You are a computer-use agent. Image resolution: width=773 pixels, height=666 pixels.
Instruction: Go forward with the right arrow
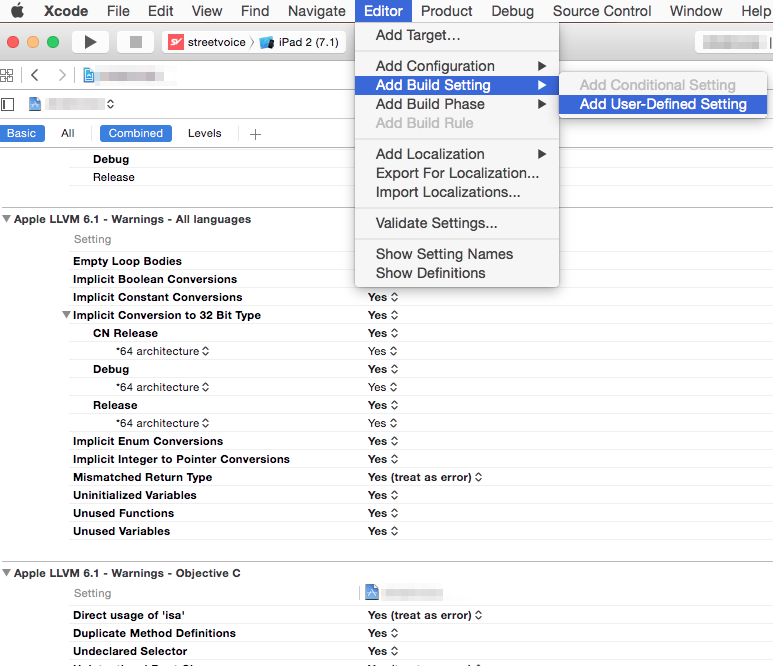click(x=62, y=75)
